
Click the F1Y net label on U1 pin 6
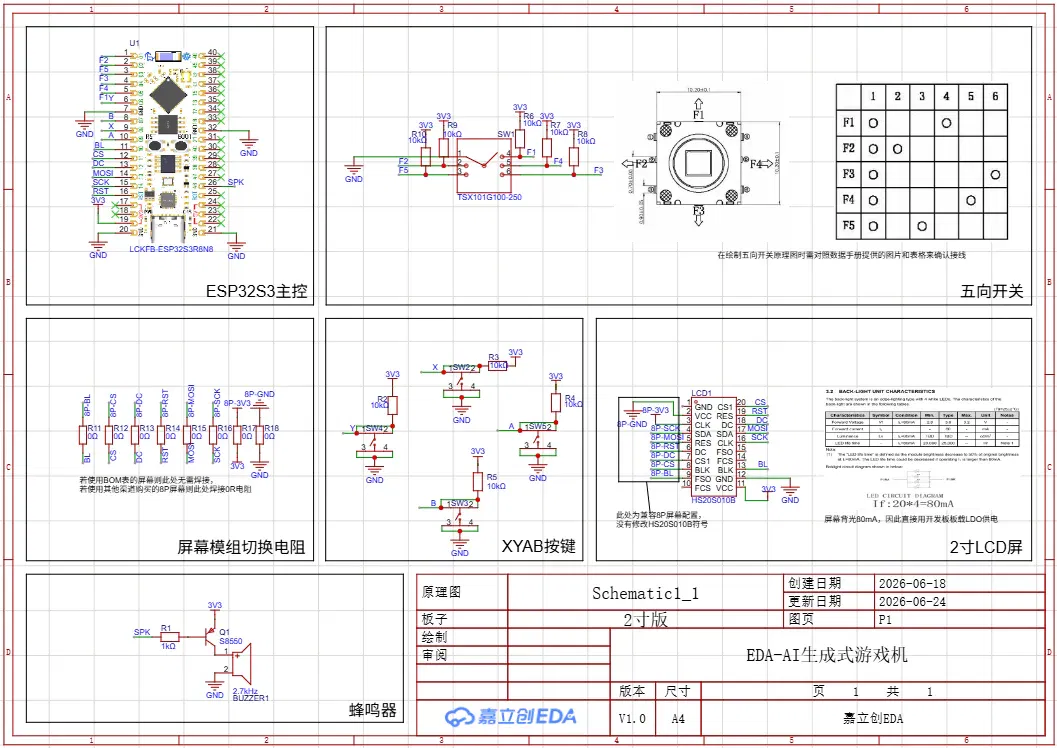click(x=106, y=98)
